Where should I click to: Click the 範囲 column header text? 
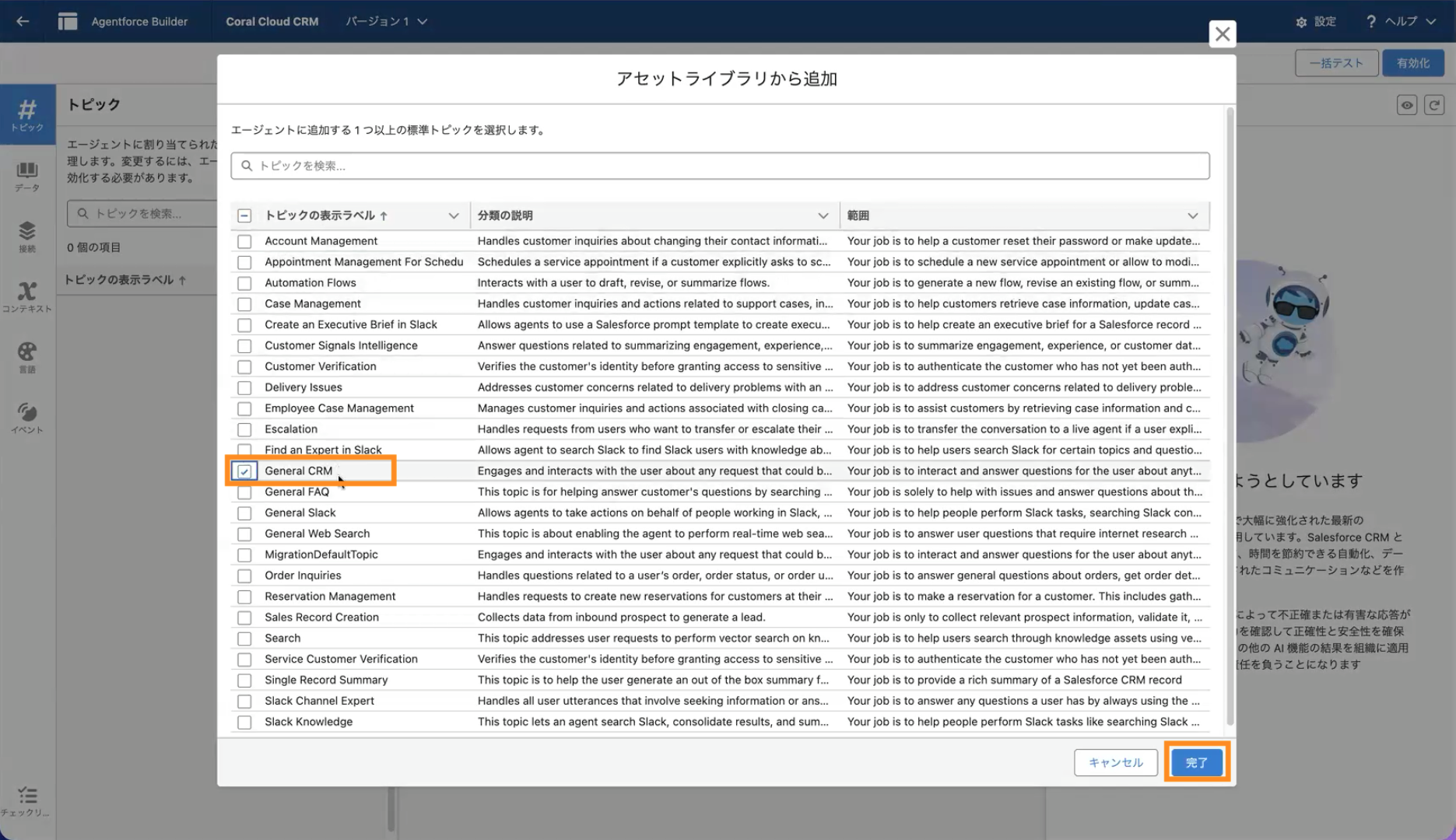click(x=858, y=215)
